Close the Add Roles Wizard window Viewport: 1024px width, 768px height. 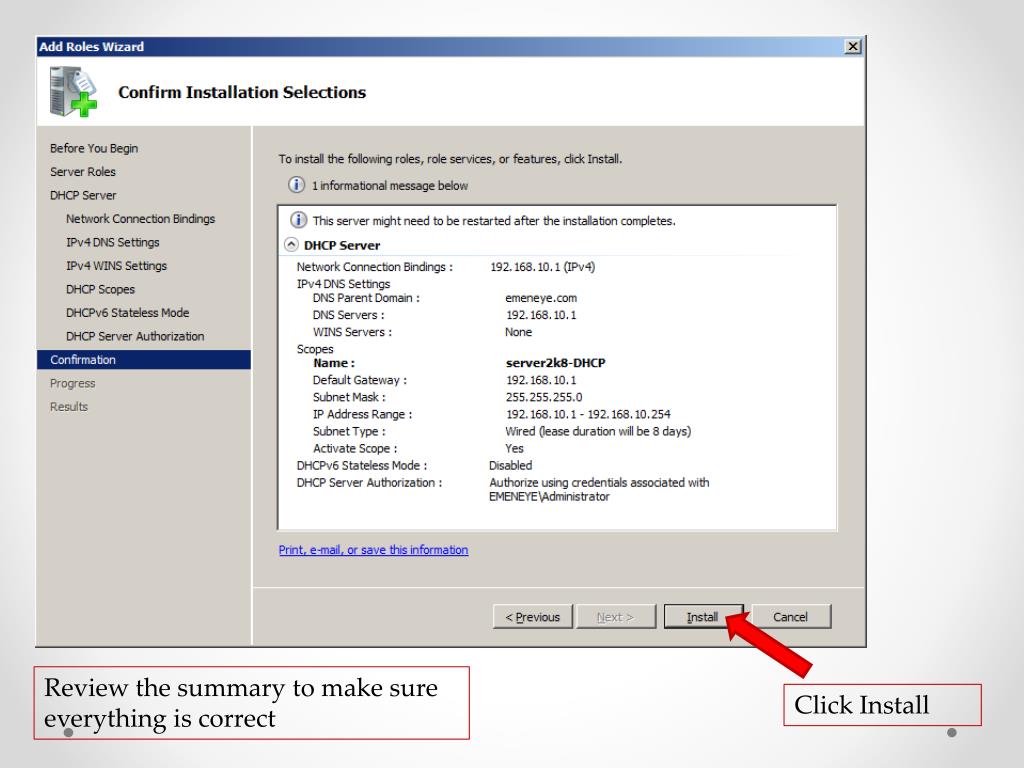852,46
